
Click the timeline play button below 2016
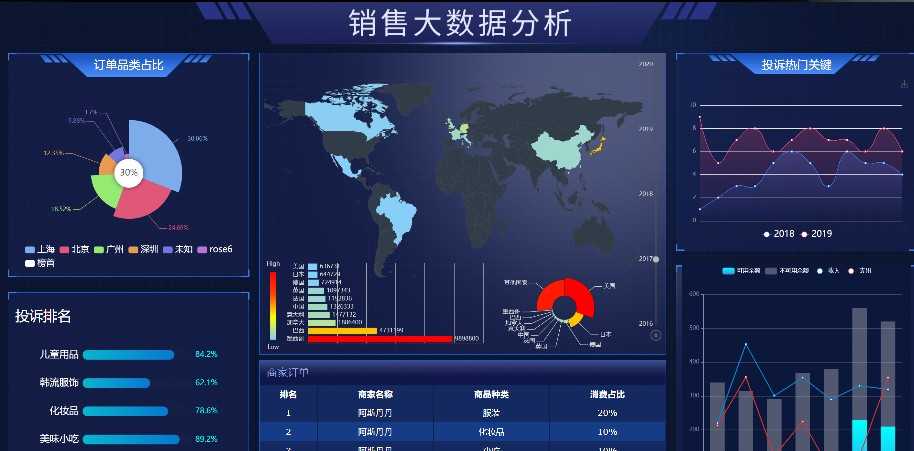(656, 335)
